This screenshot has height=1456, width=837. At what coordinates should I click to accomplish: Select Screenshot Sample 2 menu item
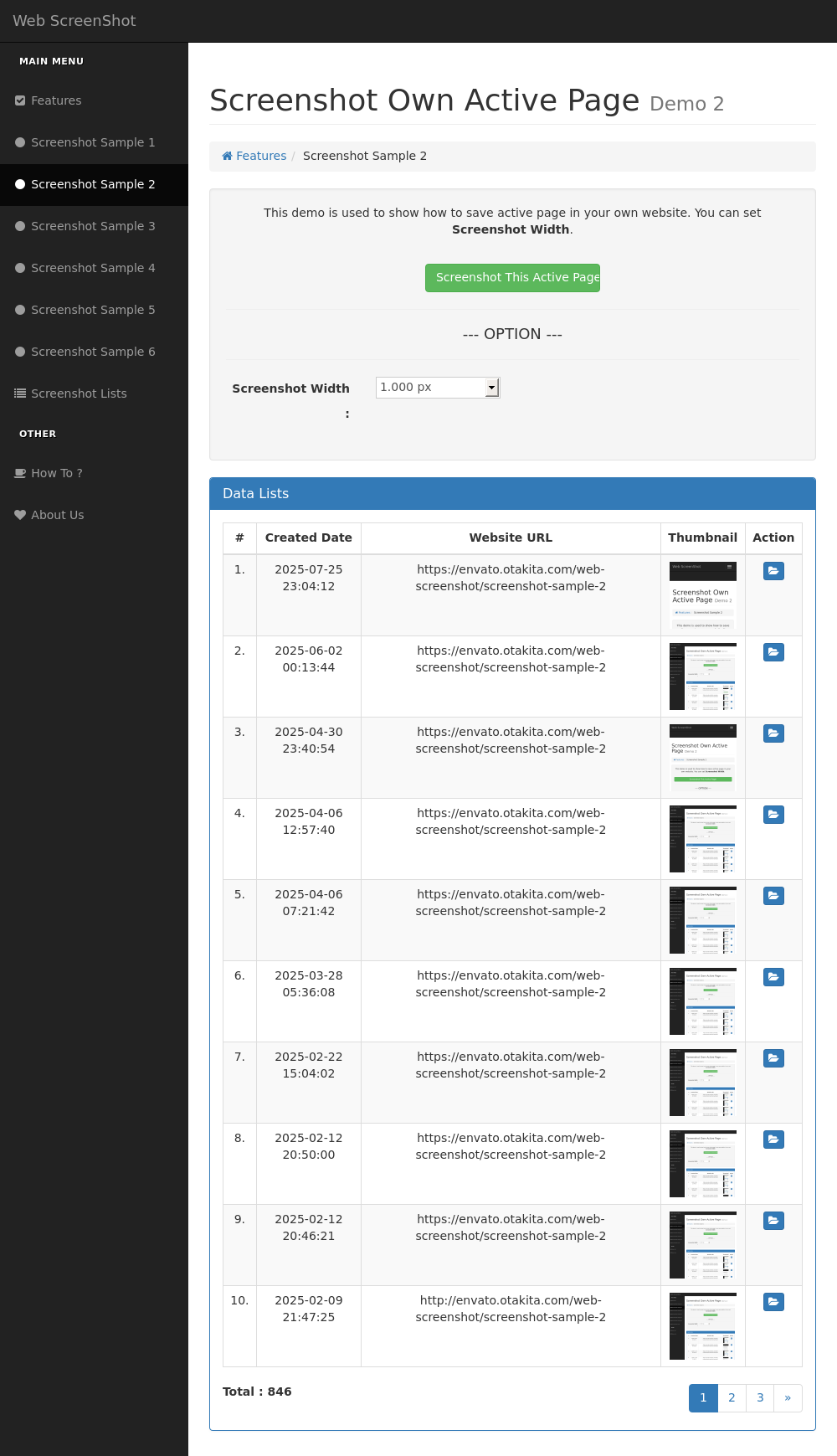[x=94, y=184]
